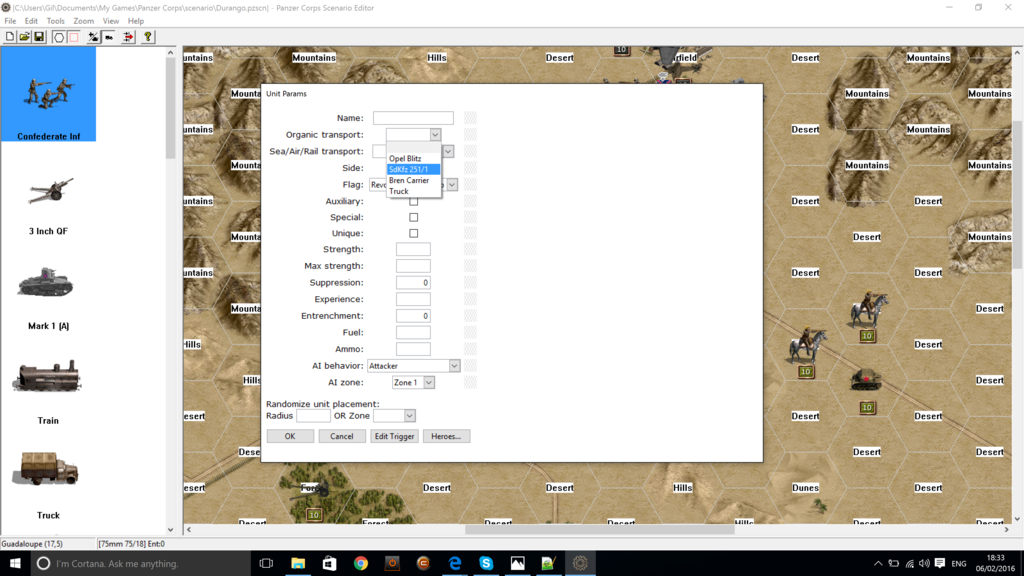This screenshot has height=576, width=1024.
Task: Choose Opel Blitz from transport list
Action: tap(413, 158)
